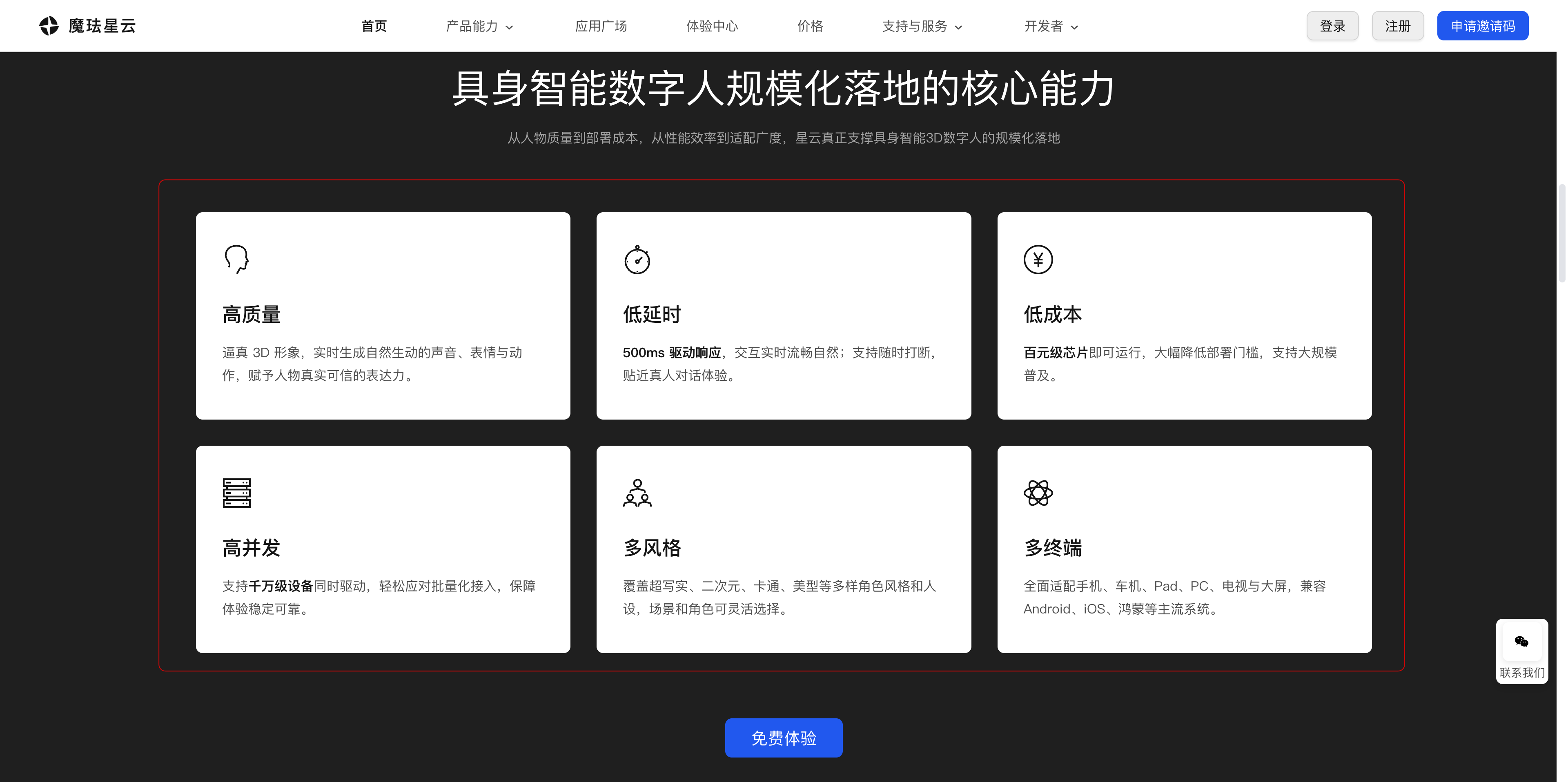Click the yen coin icon on 低成本 card
Viewport: 1568px width, 782px height.
pyautogui.click(x=1038, y=259)
